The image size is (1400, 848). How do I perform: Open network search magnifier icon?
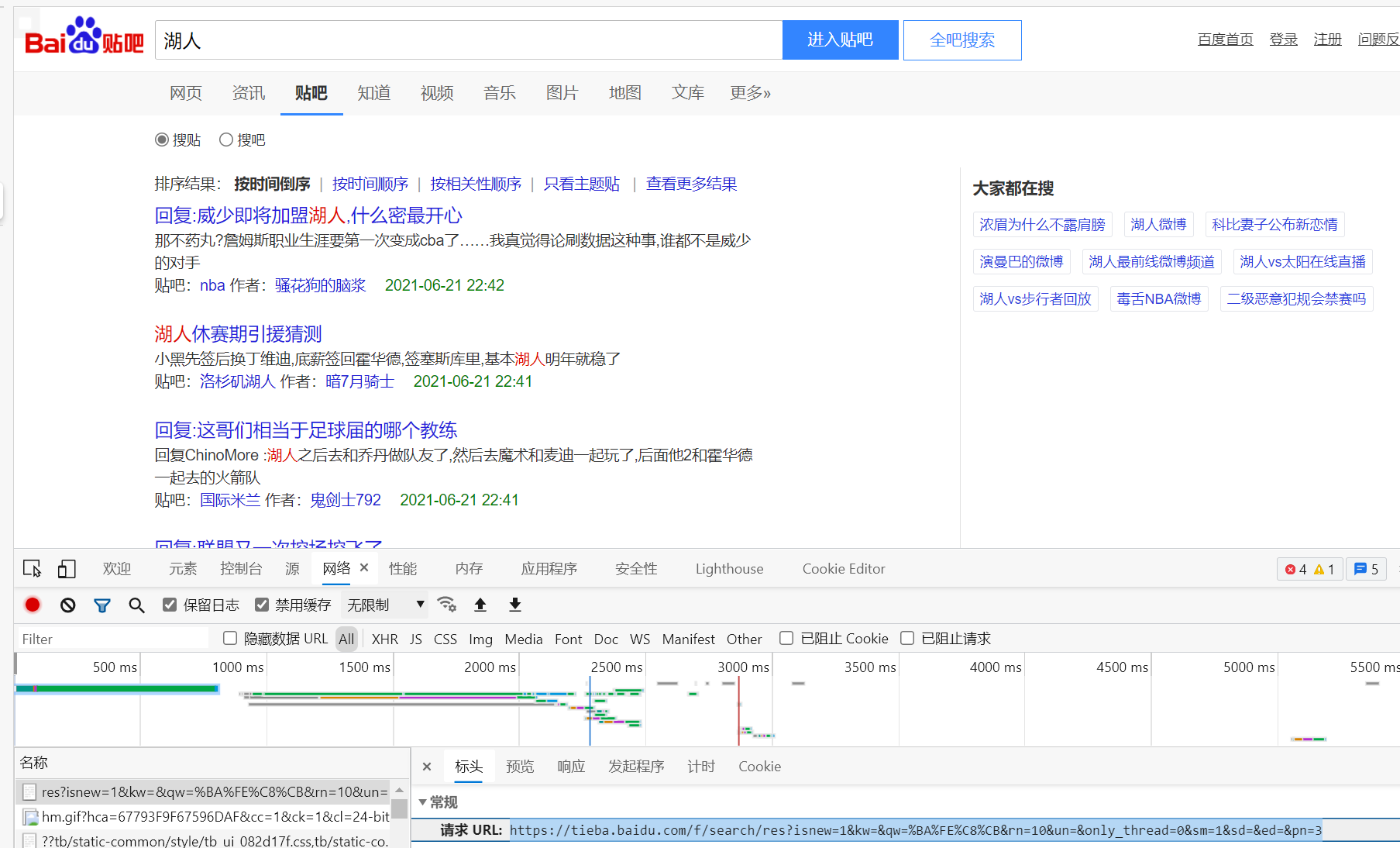tap(136, 605)
